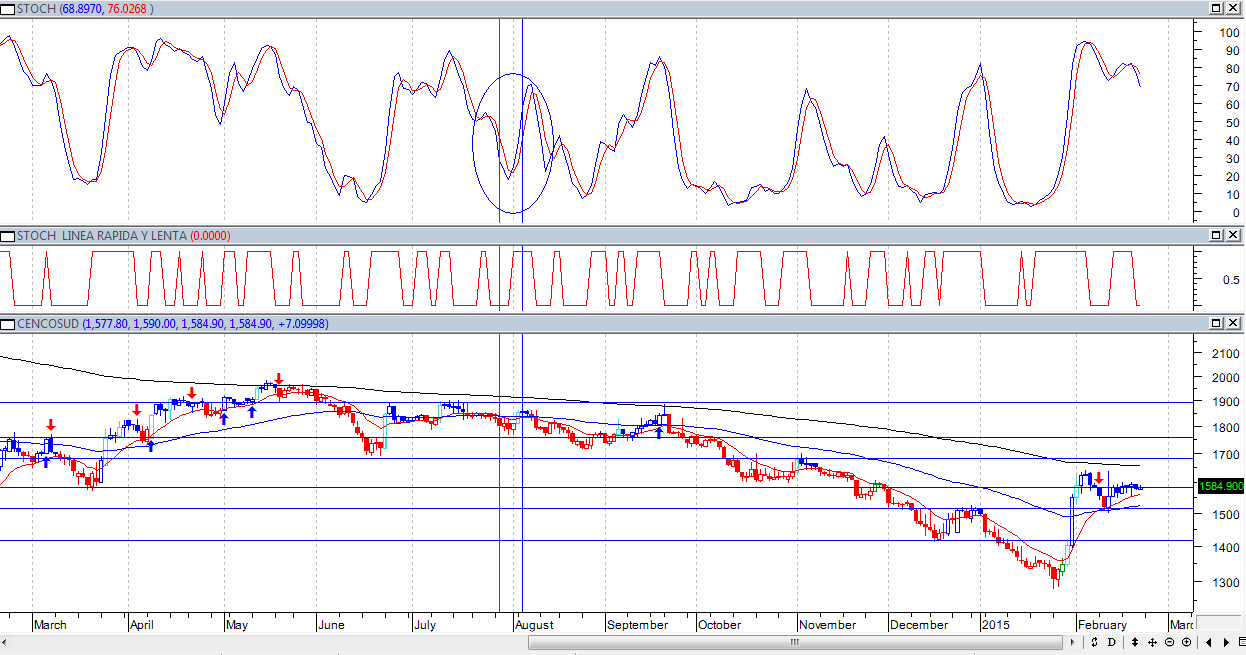Viewport: 1246px width, 655px height.
Task: Click the vertical double-arrow scale icon
Action: pos(1135,642)
